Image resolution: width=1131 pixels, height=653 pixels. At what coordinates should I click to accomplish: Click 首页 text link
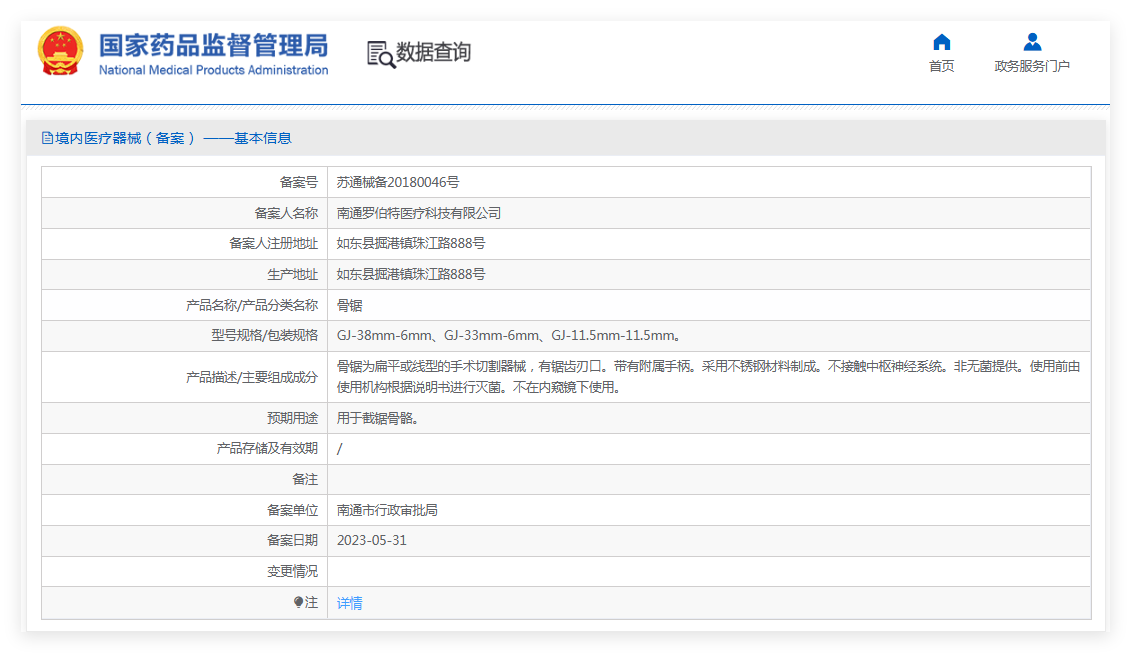tap(941, 66)
